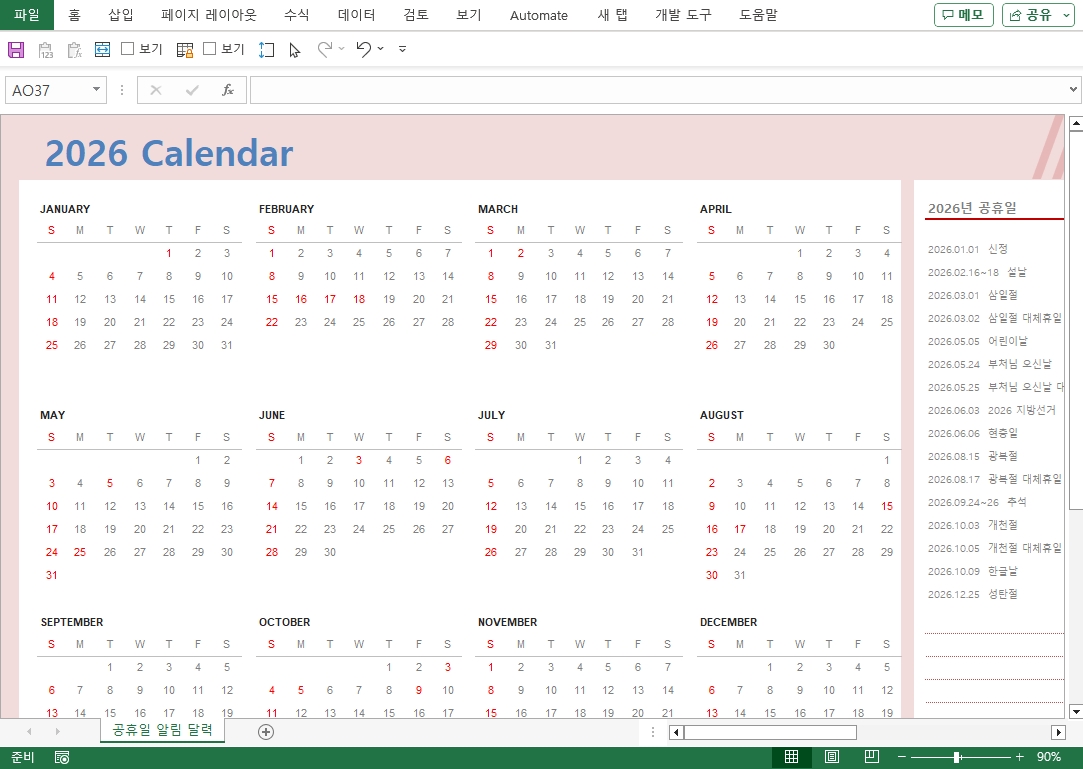Open the 검토 review ribbon tab

[416, 15]
